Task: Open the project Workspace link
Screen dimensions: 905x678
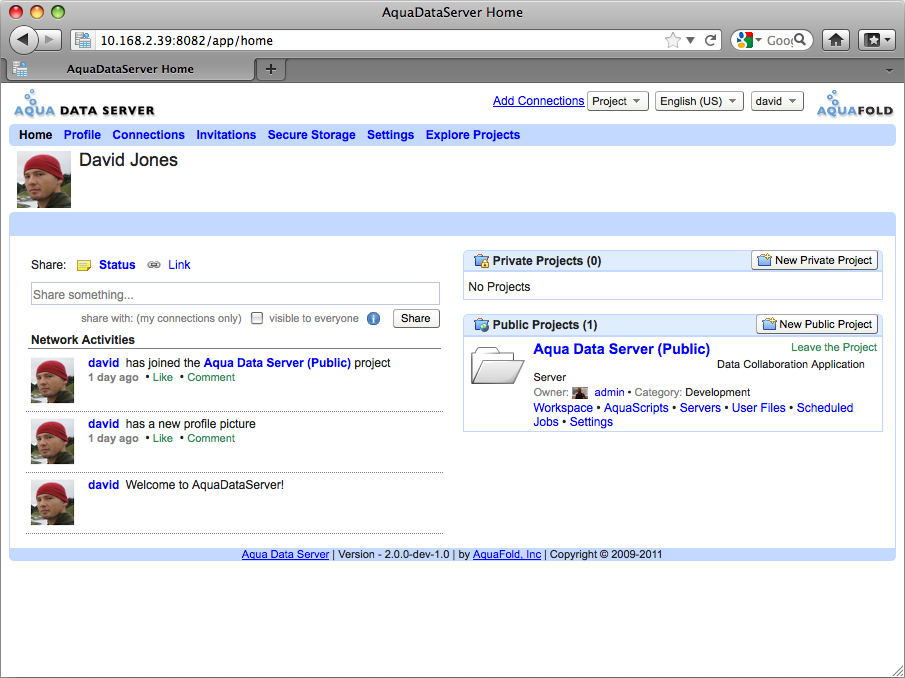Action: point(563,407)
